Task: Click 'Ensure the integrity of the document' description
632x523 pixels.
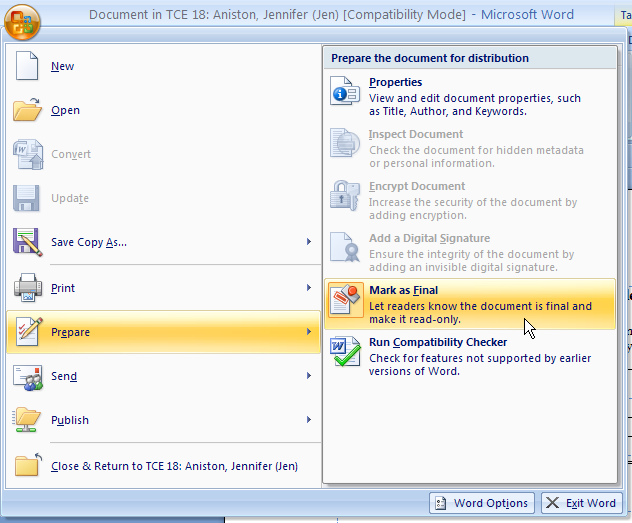Action: tap(471, 261)
